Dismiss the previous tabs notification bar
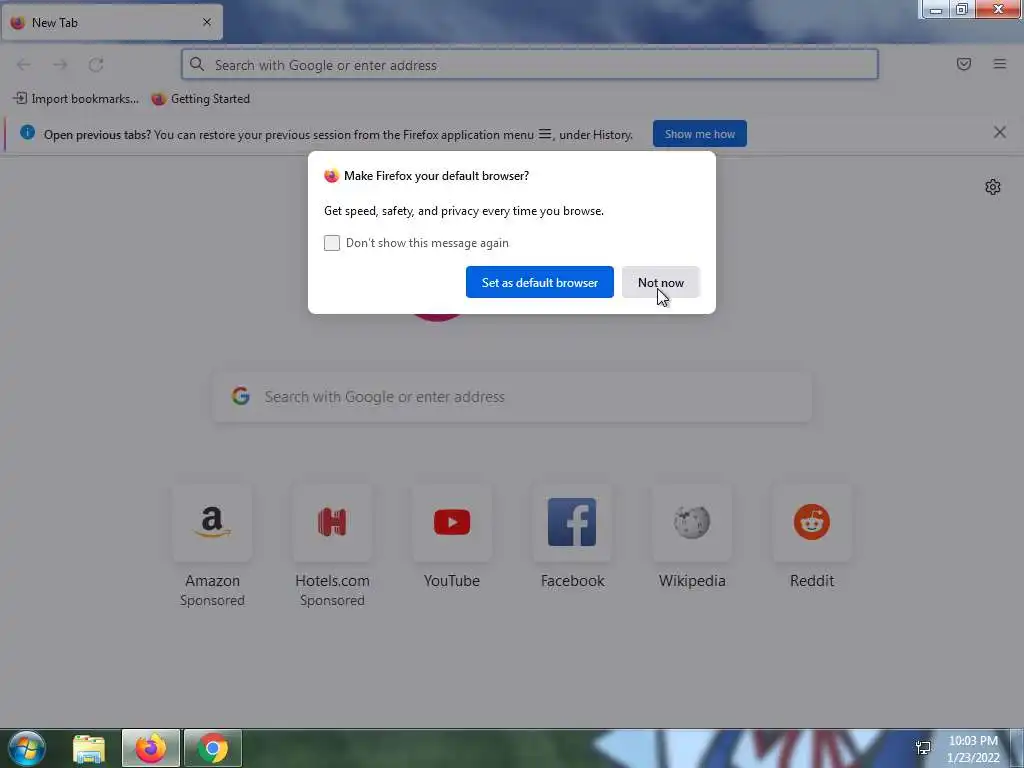 (999, 133)
